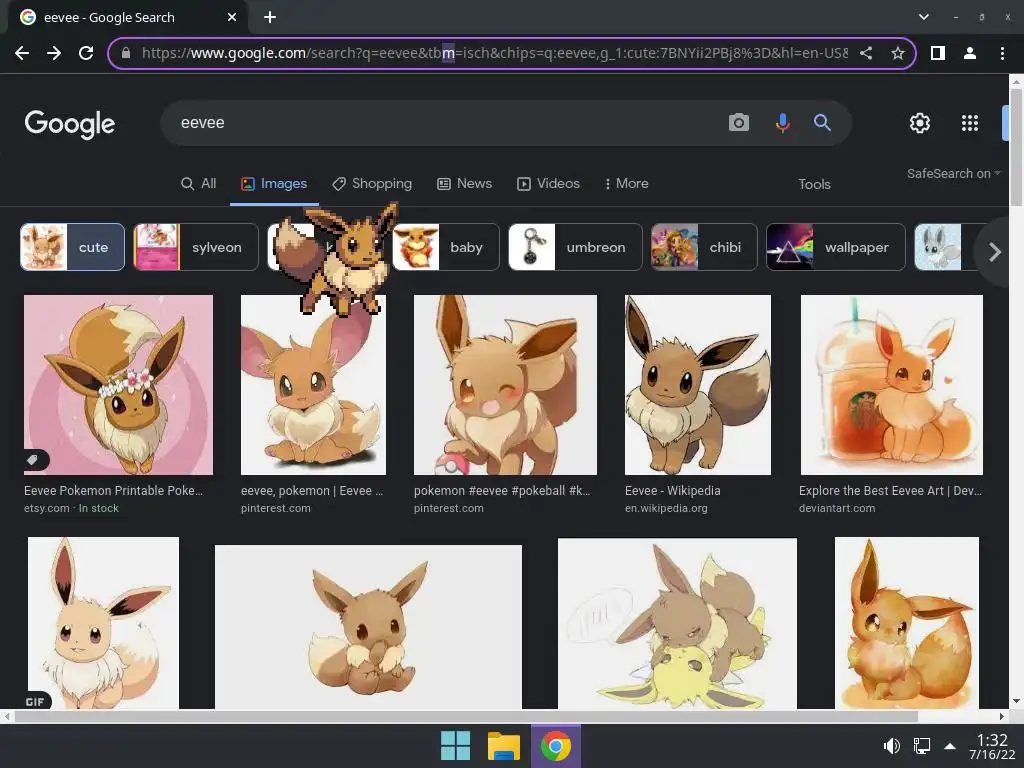The image size is (1024, 768).
Task: Select the baby filter chip
Action: (446, 247)
